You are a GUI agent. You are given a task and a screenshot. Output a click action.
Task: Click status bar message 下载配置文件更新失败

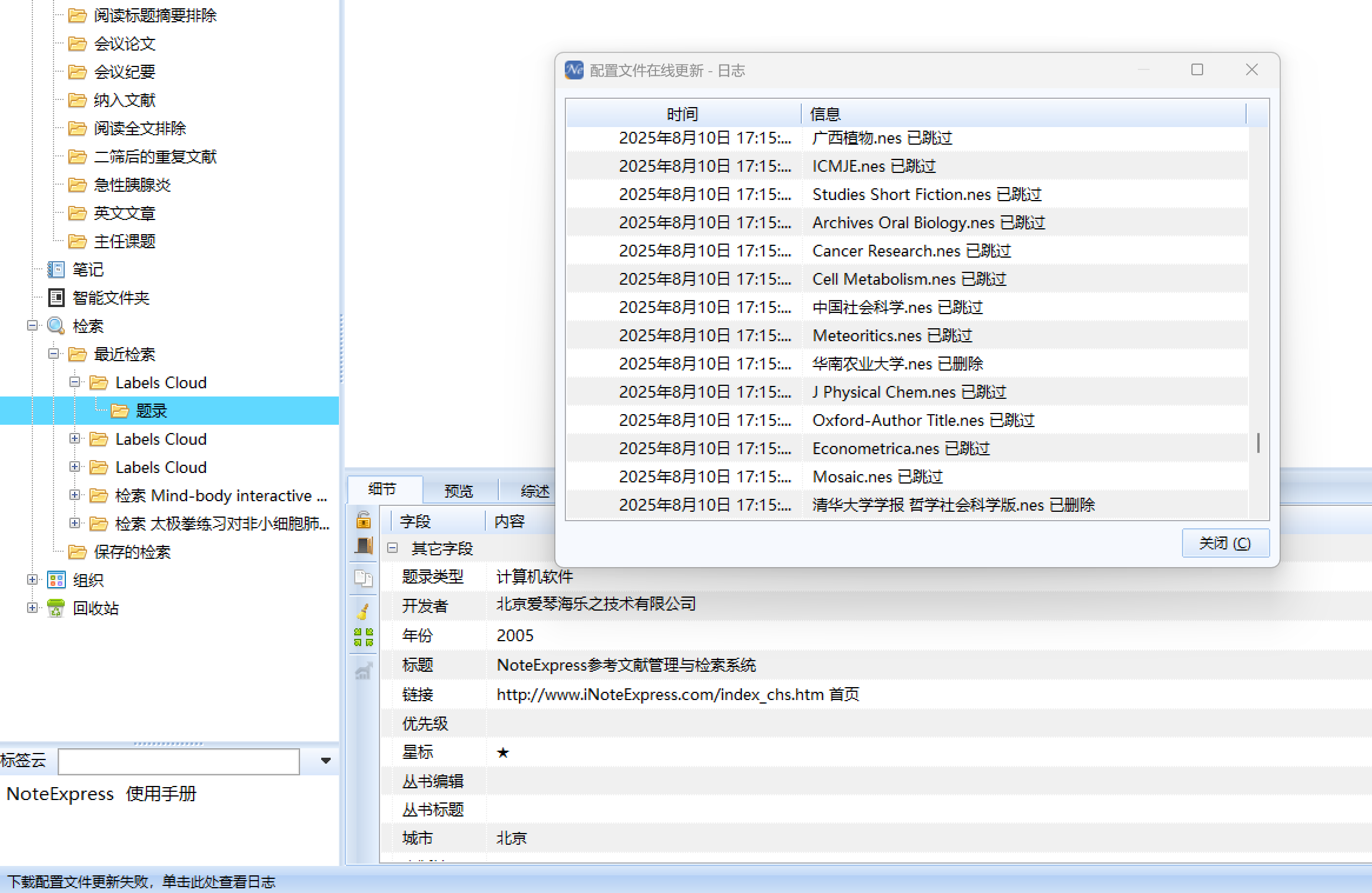(141, 882)
